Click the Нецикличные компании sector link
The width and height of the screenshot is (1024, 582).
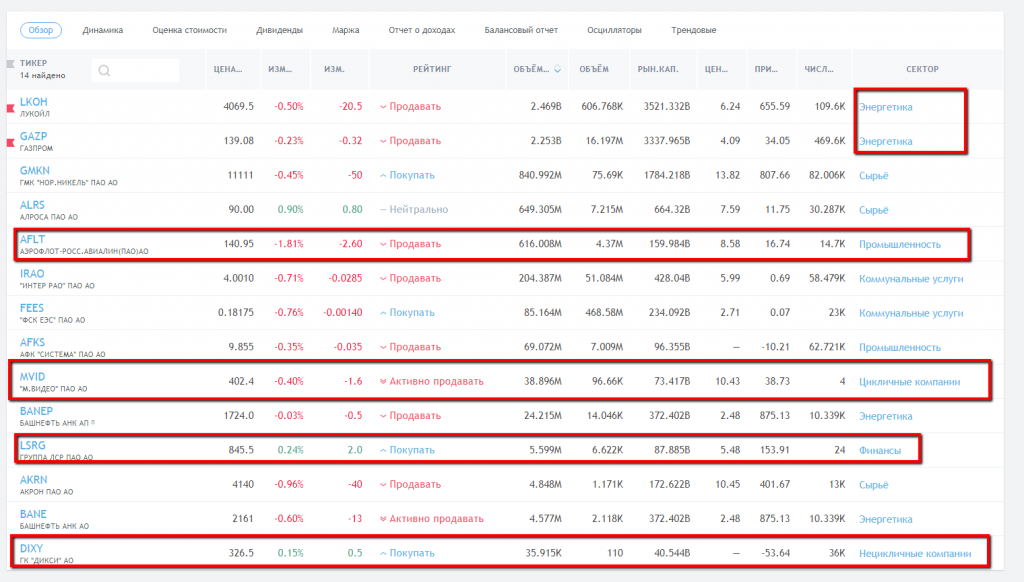[x=914, y=554]
